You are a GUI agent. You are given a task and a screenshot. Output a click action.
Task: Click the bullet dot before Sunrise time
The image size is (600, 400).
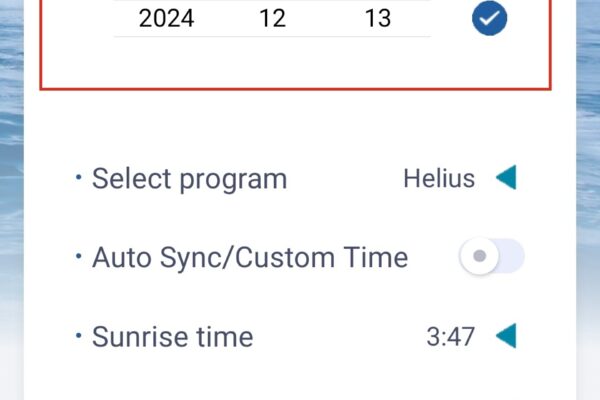click(78, 336)
